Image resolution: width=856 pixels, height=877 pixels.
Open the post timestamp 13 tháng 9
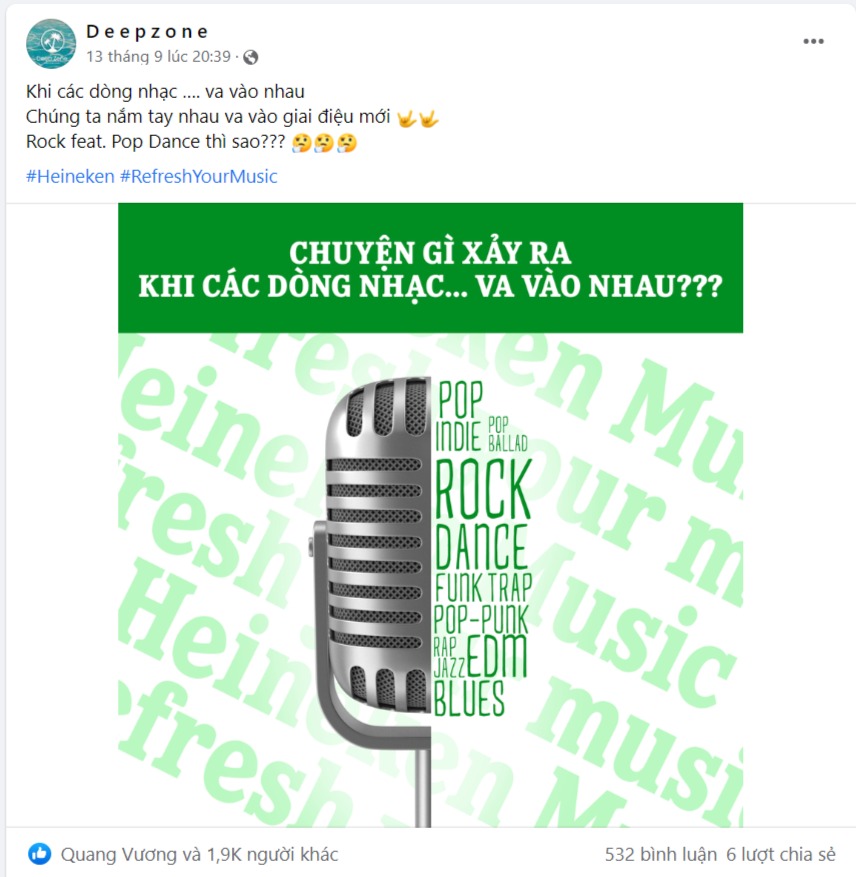(158, 56)
